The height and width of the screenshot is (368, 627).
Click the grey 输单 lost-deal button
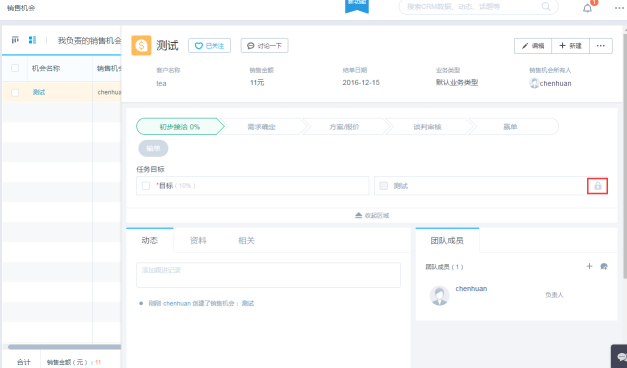click(153, 148)
